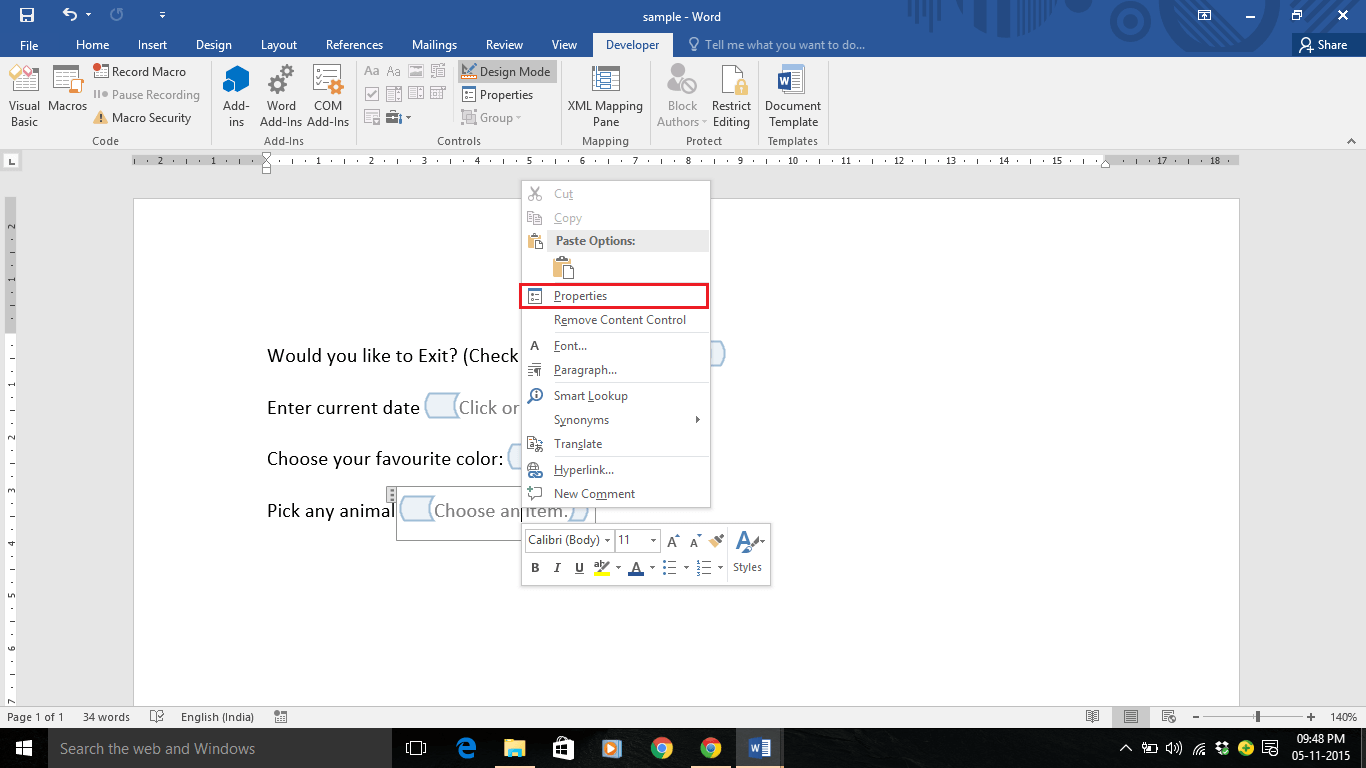Open Microsoft Edge from taskbar
The height and width of the screenshot is (768, 1366).
(466, 748)
